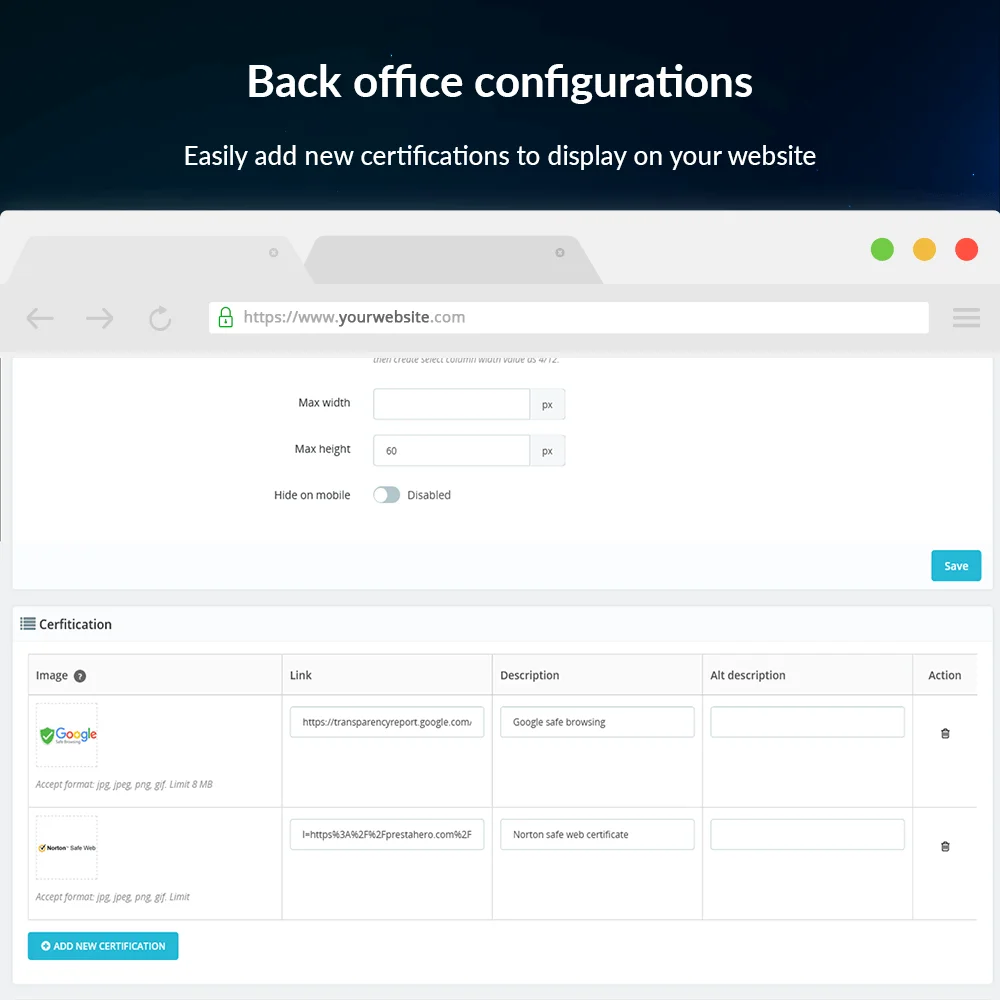This screenshot has height=1000, width=1000.
Task: Delete the Norton safe web certification
Action: [x=945, y=847]
